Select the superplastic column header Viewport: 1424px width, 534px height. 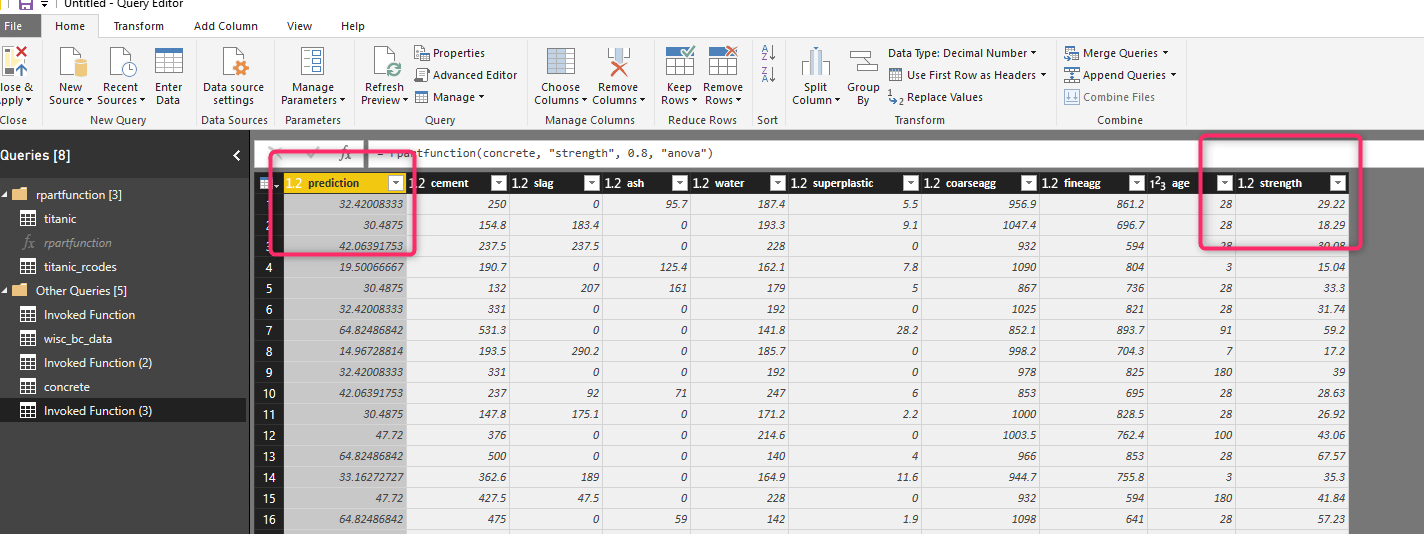pos(853,183)
